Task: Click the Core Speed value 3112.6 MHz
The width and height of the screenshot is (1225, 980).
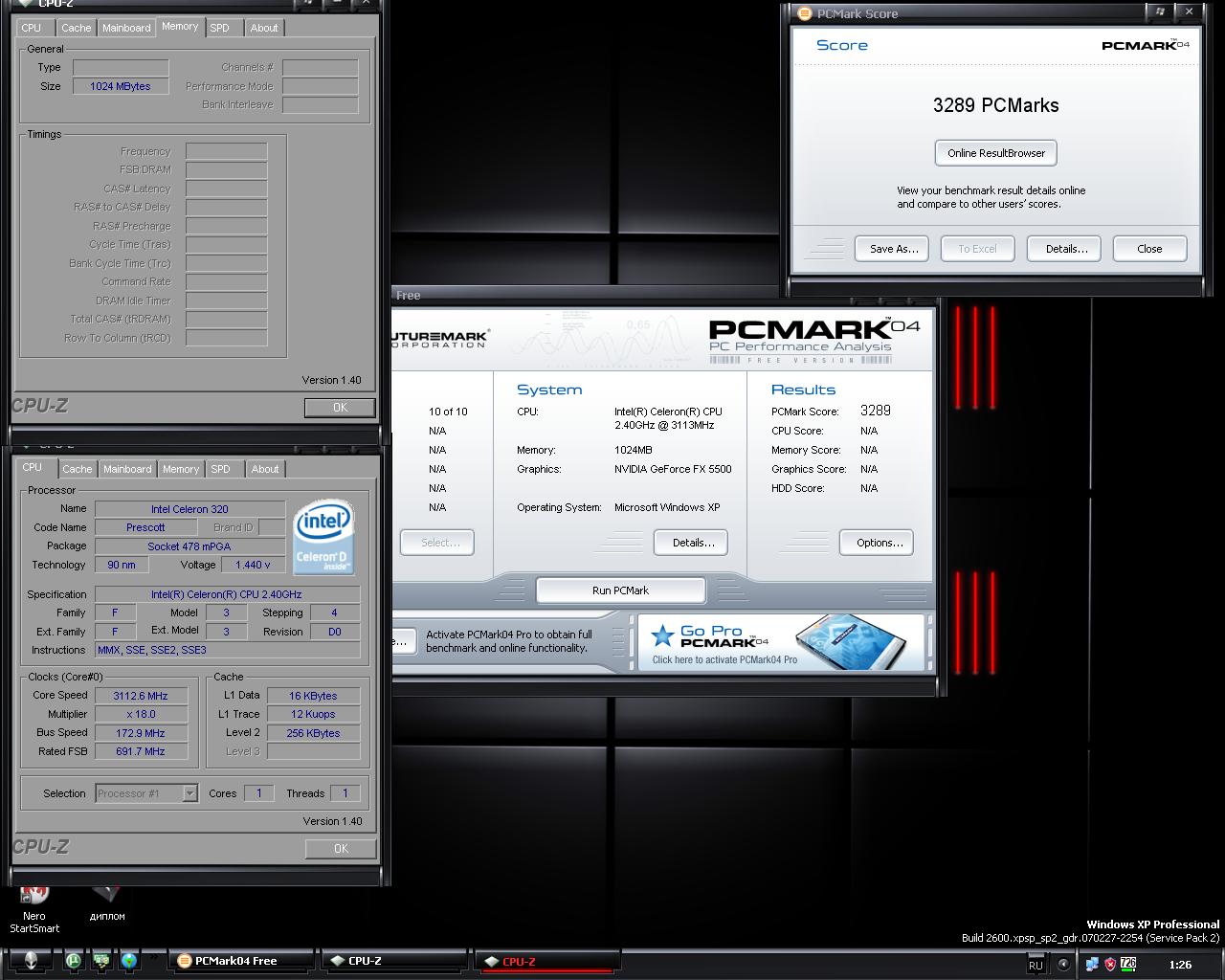Action: pos(140,696)
